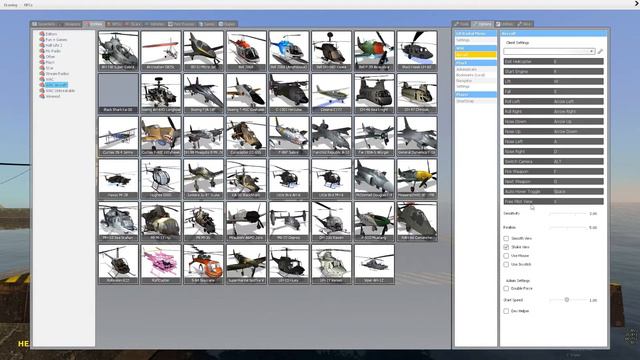Viewport: 640px width, 360px height.
Task: Open the preset editor pencil icon
Action: click(x=600, y=51)
